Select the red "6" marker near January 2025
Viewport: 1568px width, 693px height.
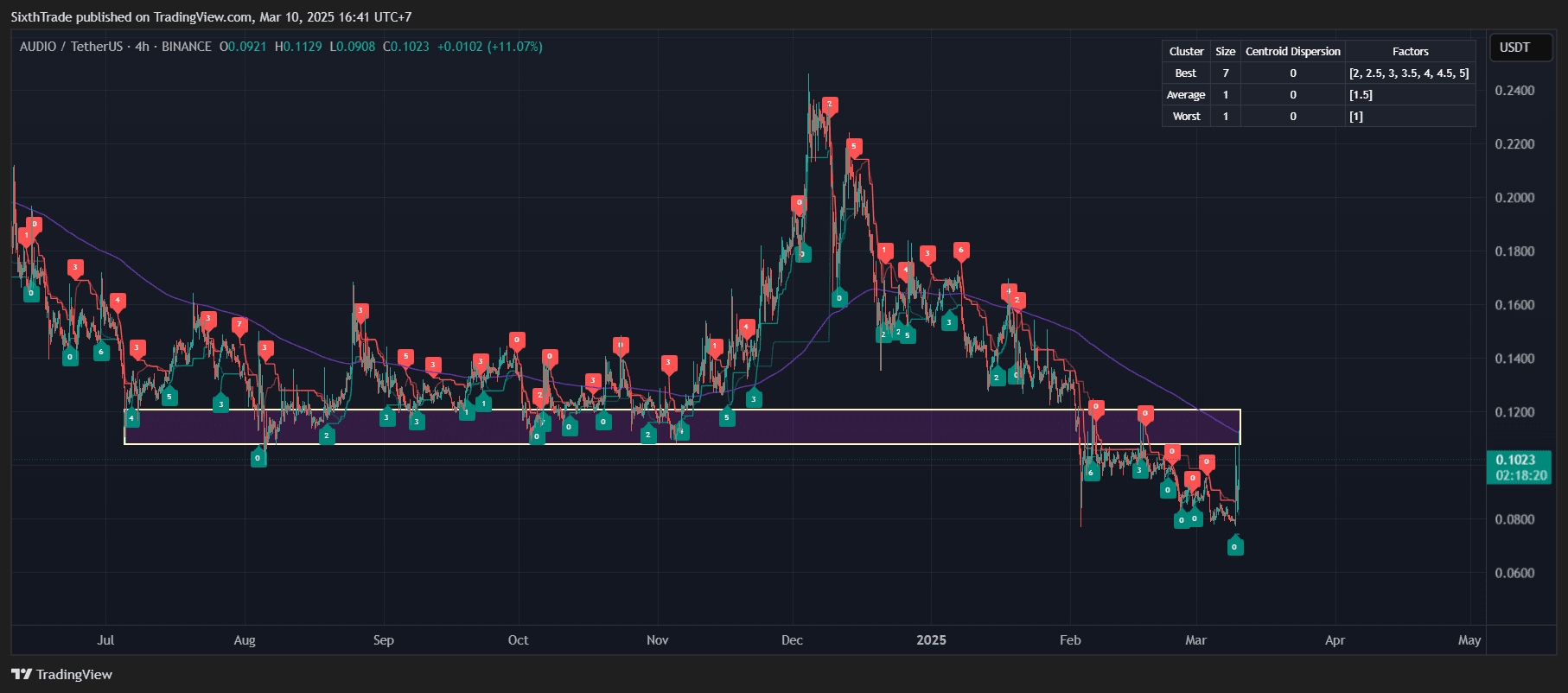point(960,251)
